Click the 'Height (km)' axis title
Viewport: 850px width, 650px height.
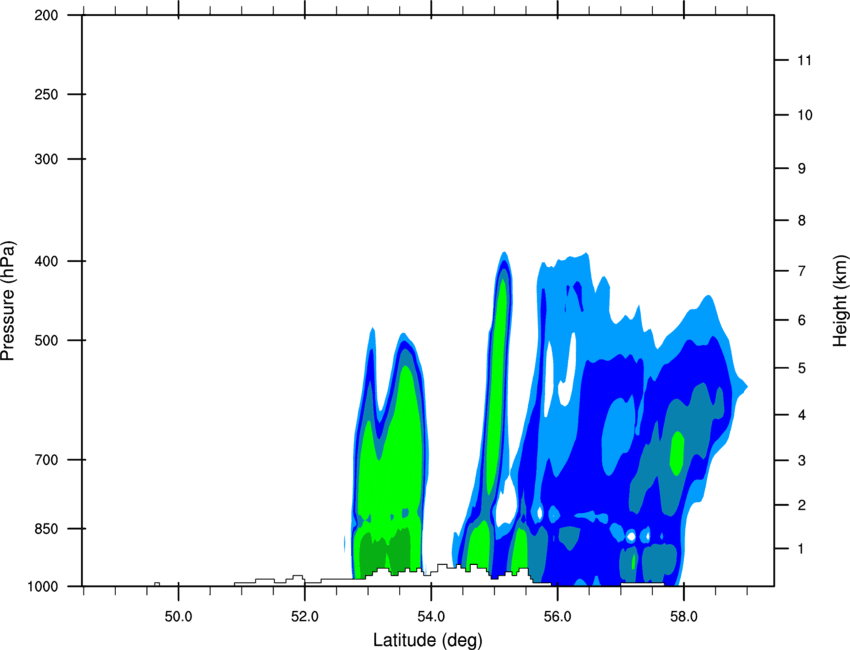pyautogui.click(x=840, y=301)
